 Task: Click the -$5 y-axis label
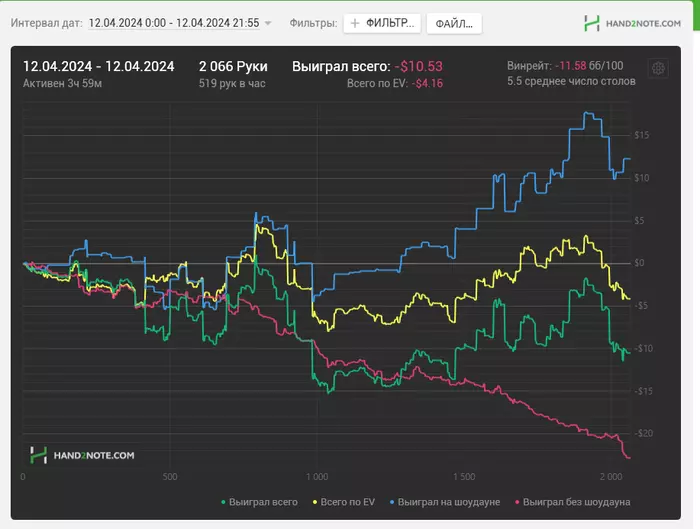coord(641,306)
